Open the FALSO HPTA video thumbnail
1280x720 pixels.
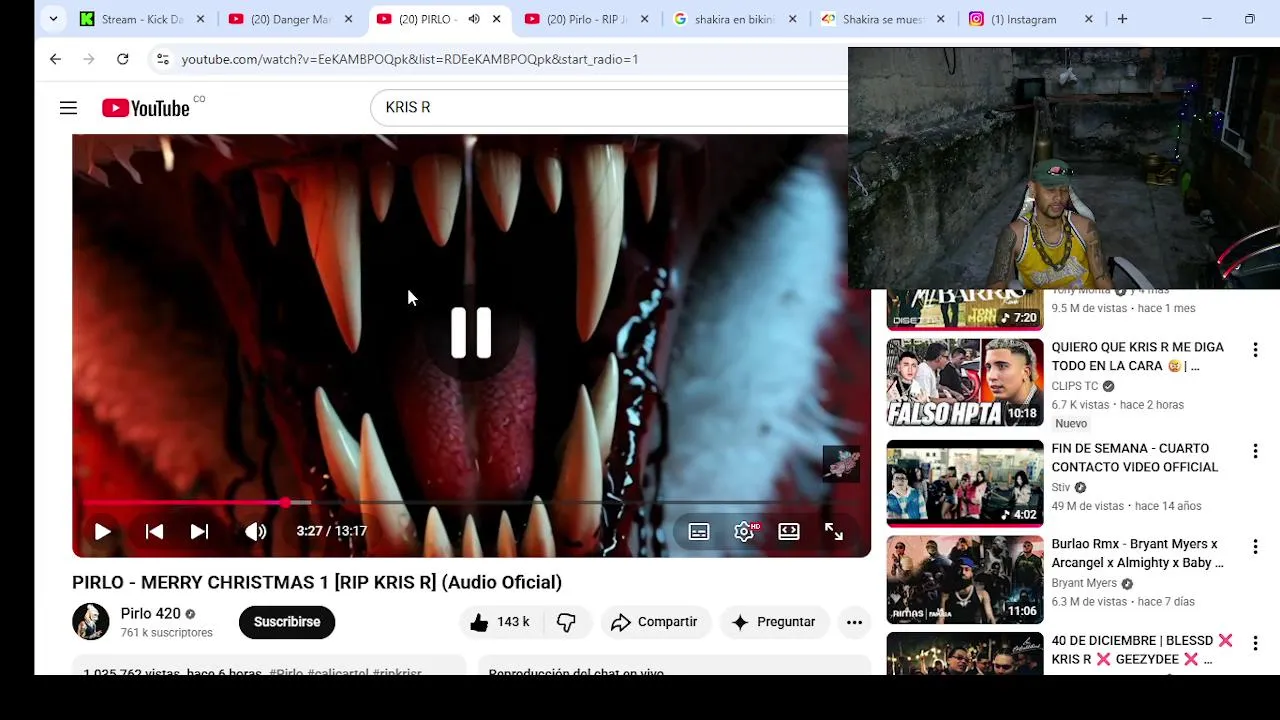click(965, 383)
